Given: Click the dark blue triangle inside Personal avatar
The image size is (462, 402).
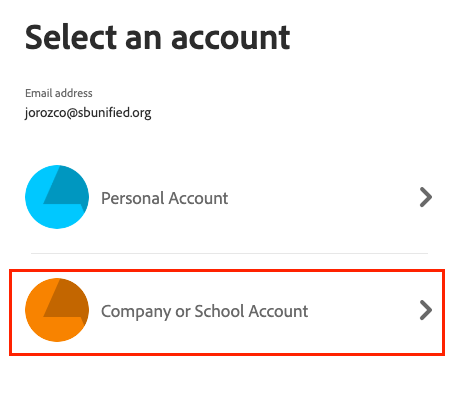Looking at the screenshot, I should [x=67, y=188].
